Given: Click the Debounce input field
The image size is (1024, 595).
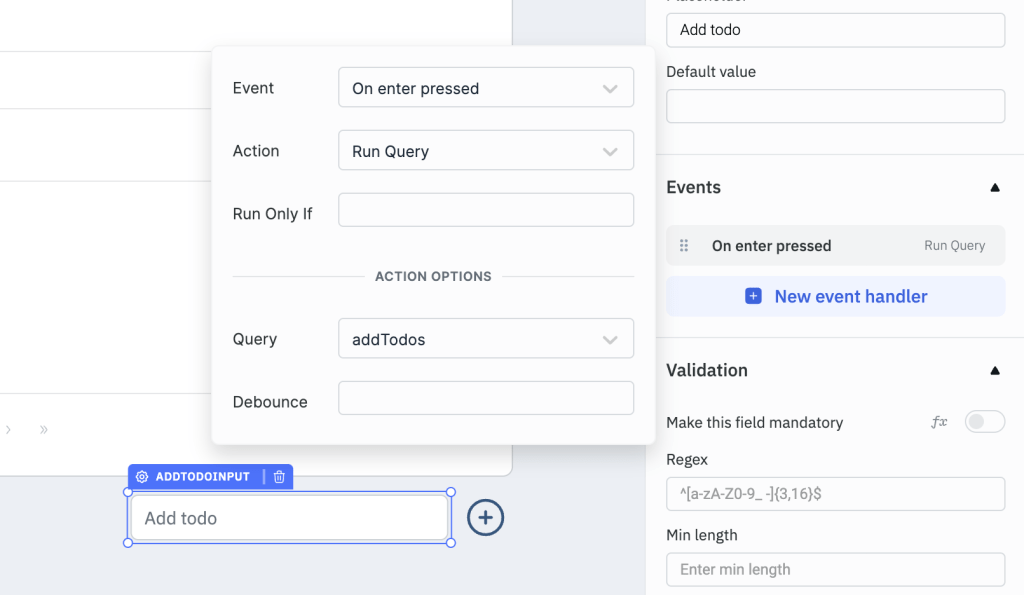Looking at the screenshot, I should click(x=485, y=397).
